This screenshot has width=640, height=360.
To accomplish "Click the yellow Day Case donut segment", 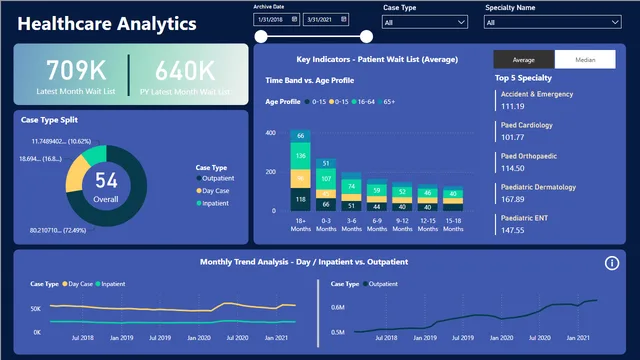I will coord(76,175).
